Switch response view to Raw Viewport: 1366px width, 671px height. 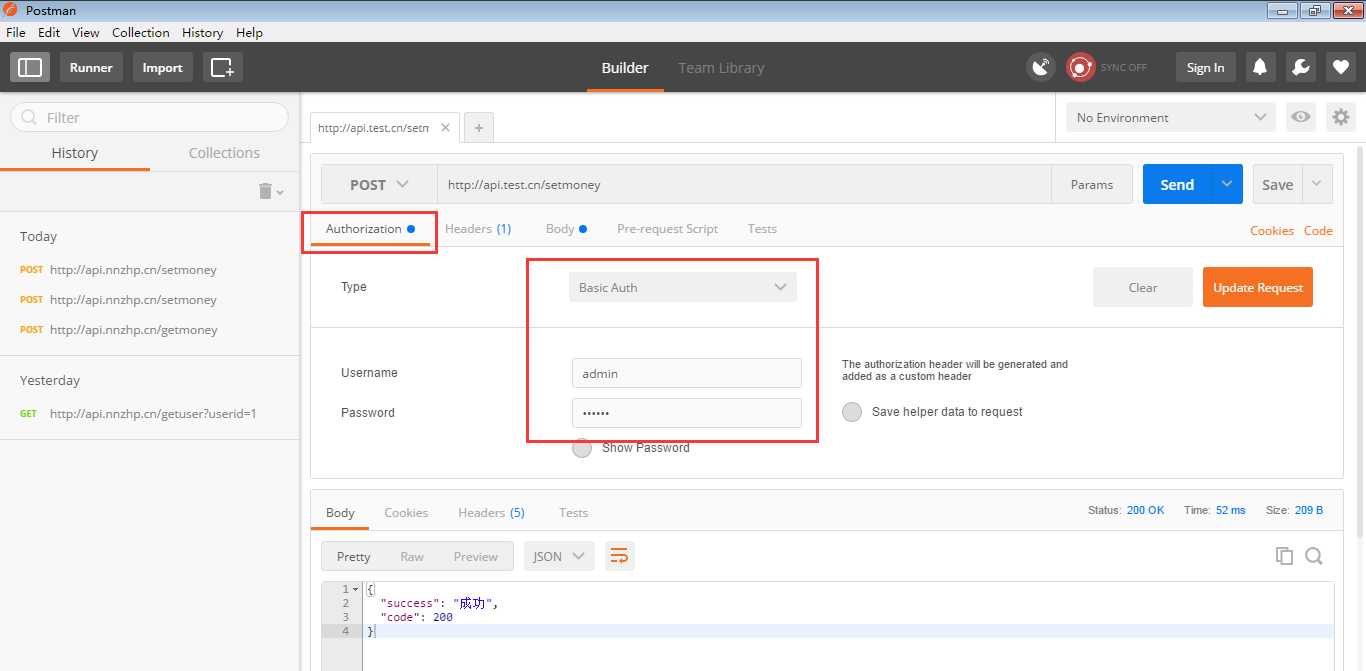tap(412, 556)
